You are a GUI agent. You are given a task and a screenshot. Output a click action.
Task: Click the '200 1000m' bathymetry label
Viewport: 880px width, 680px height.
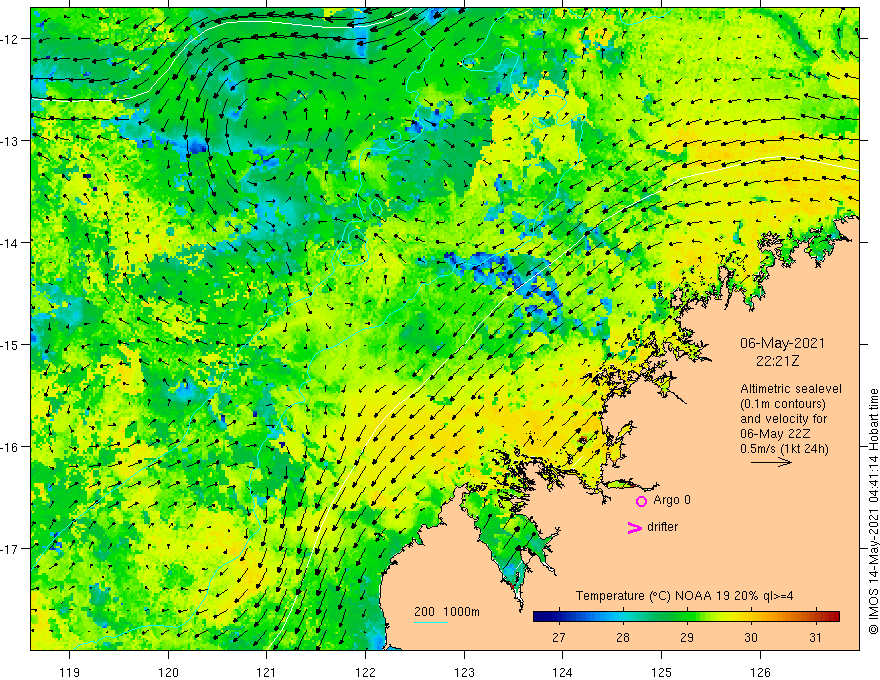(x=447, y=612)
